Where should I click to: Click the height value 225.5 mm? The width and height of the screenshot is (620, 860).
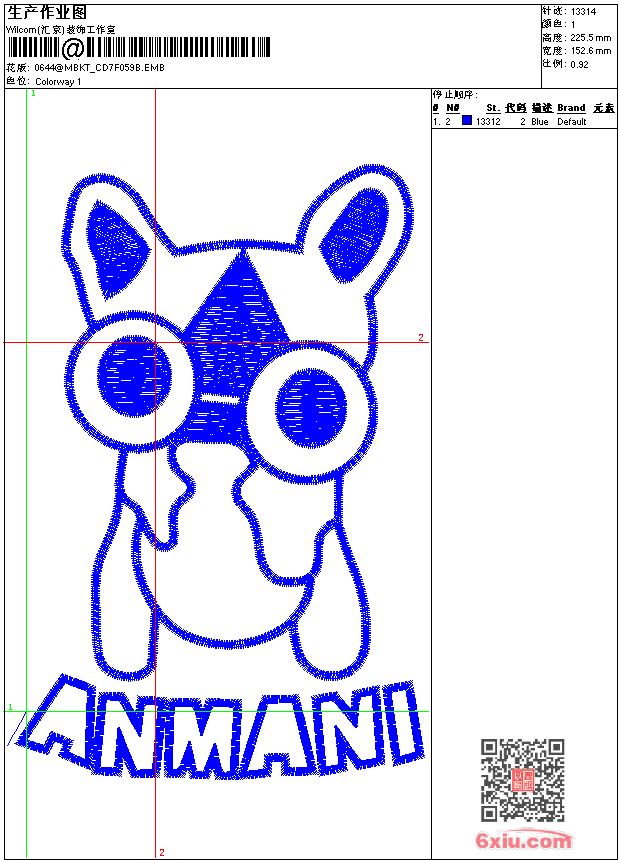pos(590,38)
